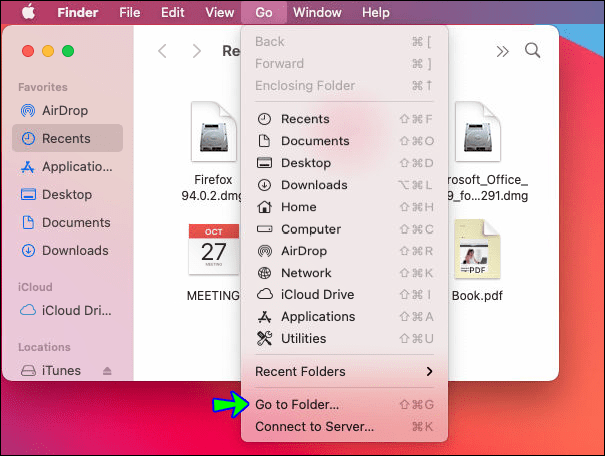Open the Finder menu
The width and height of the screenshot is (605, 456).
78,12
